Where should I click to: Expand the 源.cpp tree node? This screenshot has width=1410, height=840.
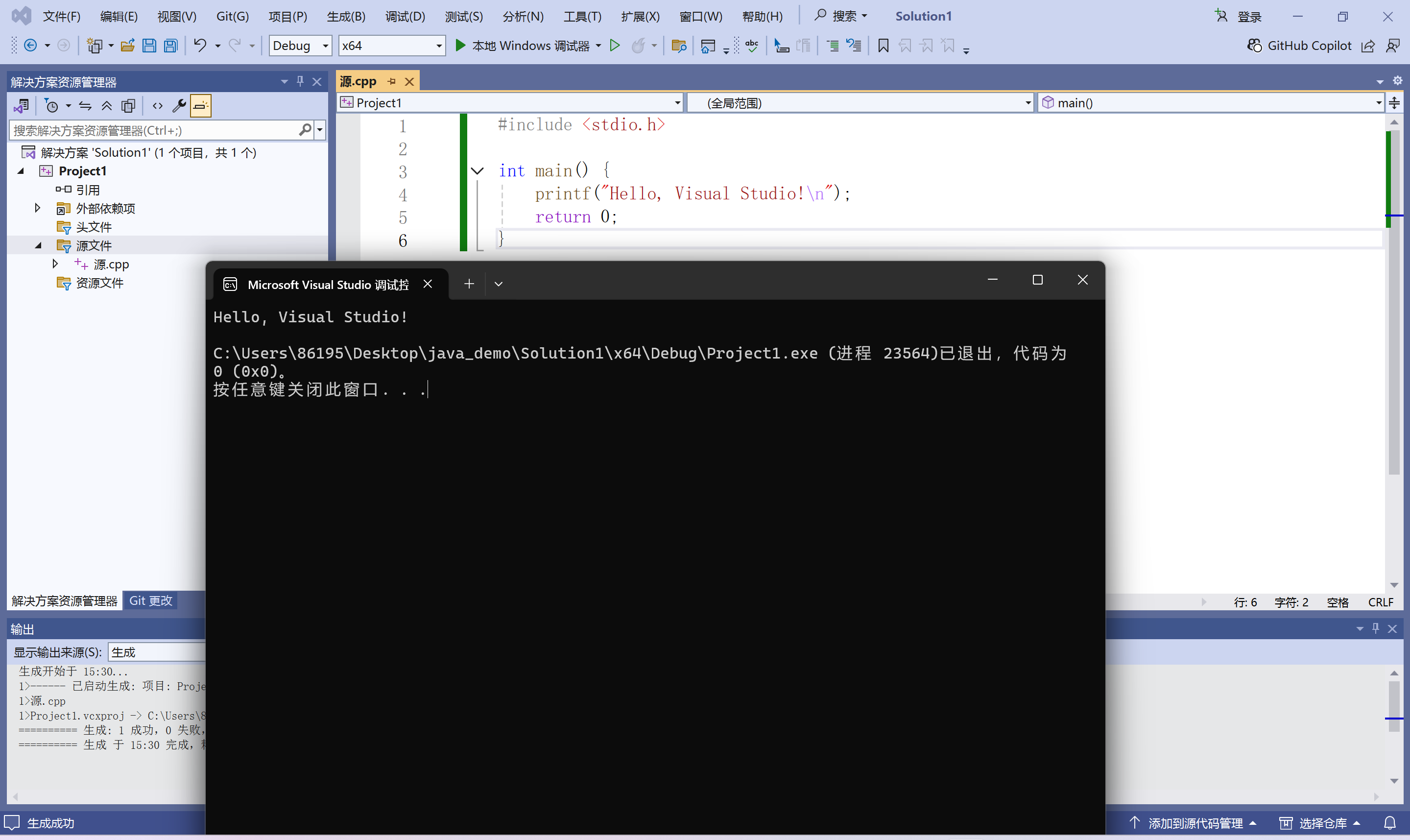(55, 264)
